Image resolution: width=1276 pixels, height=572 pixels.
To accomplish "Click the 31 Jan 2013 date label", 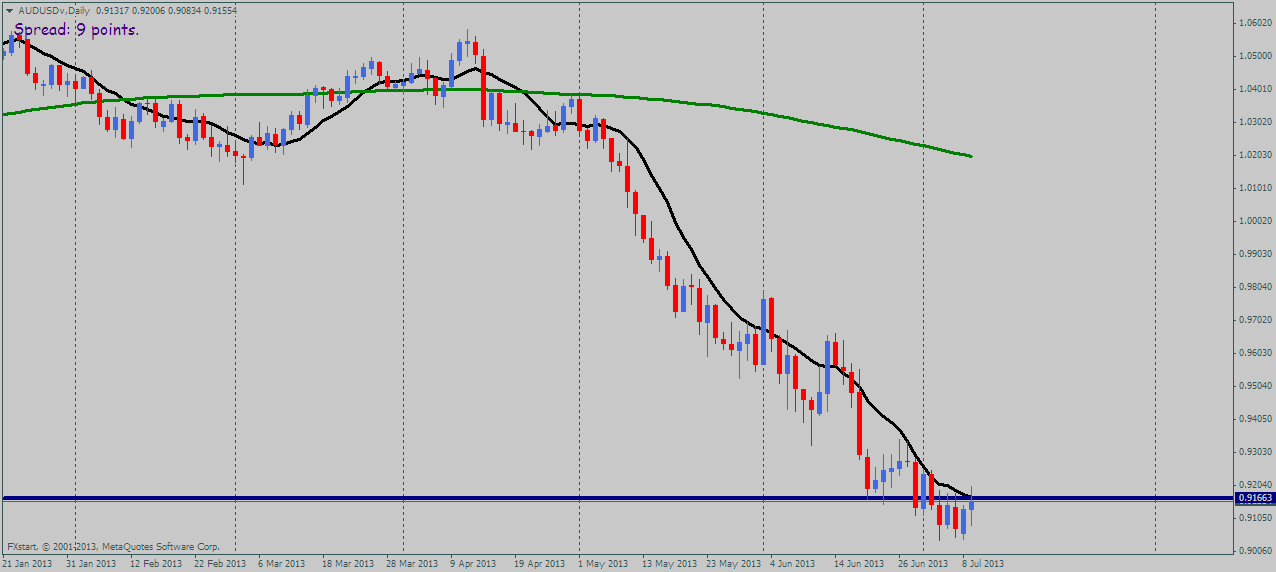I will click(x=91, y=564).
